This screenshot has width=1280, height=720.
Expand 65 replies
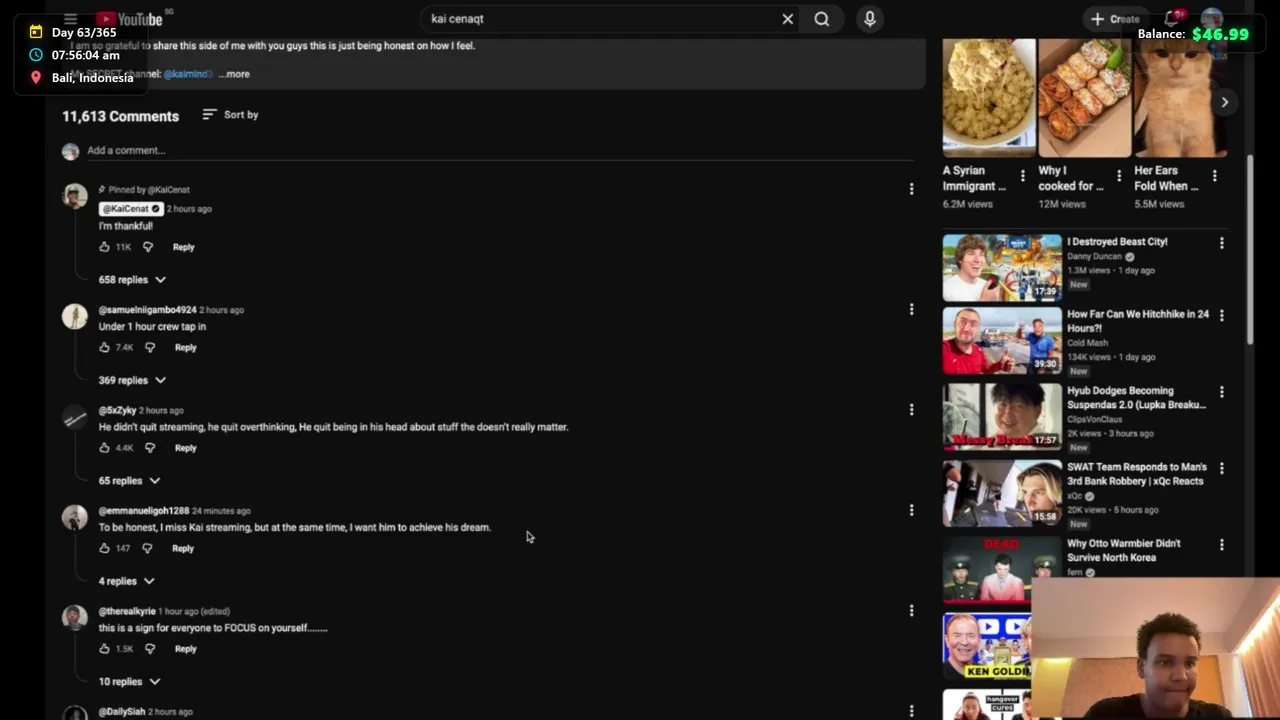129,481
